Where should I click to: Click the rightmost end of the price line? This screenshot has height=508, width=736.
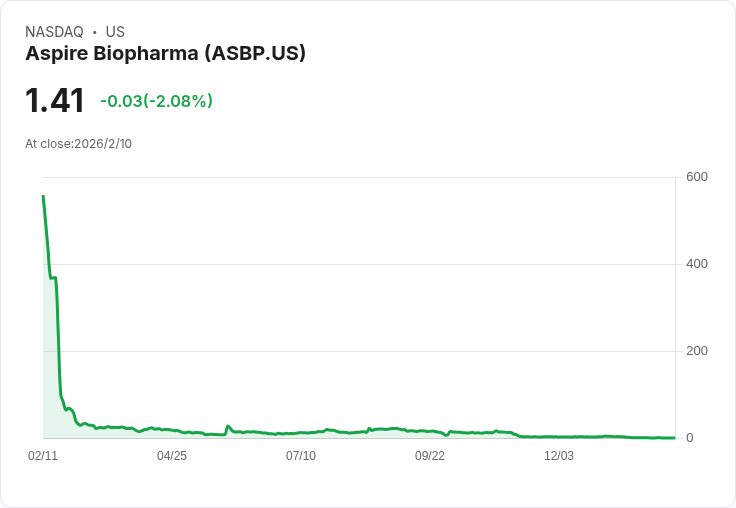[674, 438]
